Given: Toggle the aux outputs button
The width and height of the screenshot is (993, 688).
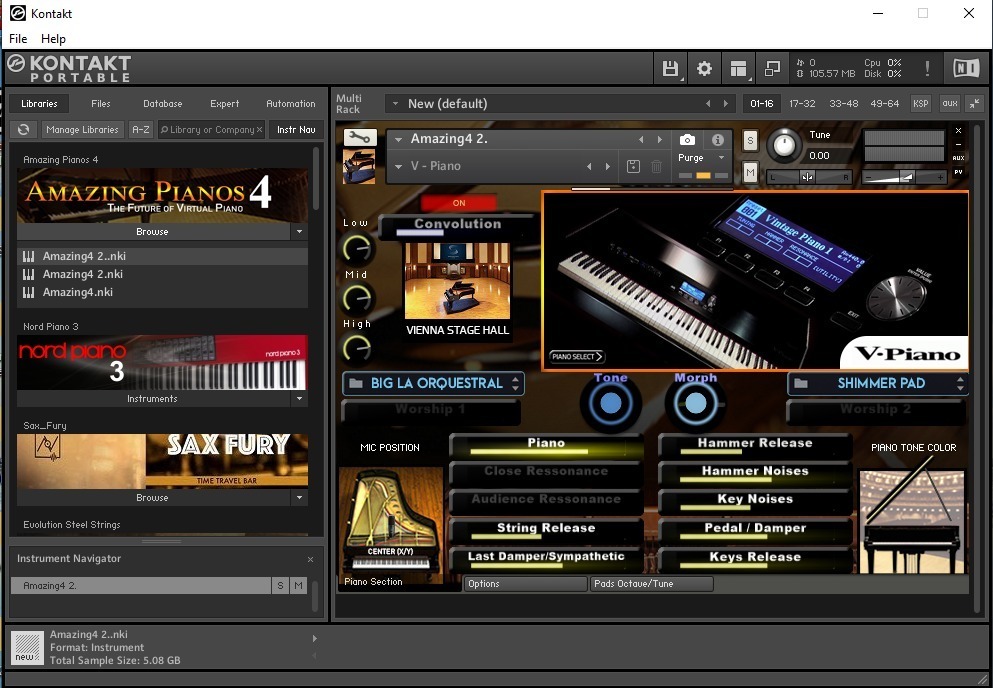Looking at the screenshot, I should (950, 103).
